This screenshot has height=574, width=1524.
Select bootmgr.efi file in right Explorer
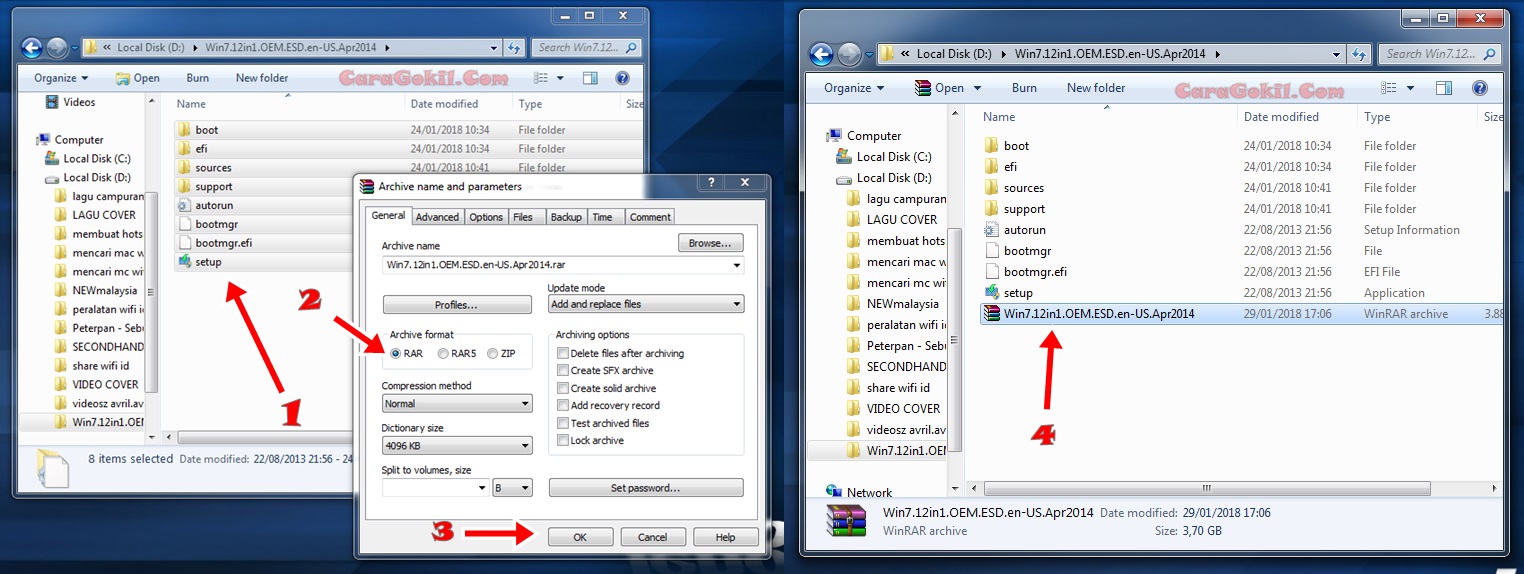(1035, 272)
